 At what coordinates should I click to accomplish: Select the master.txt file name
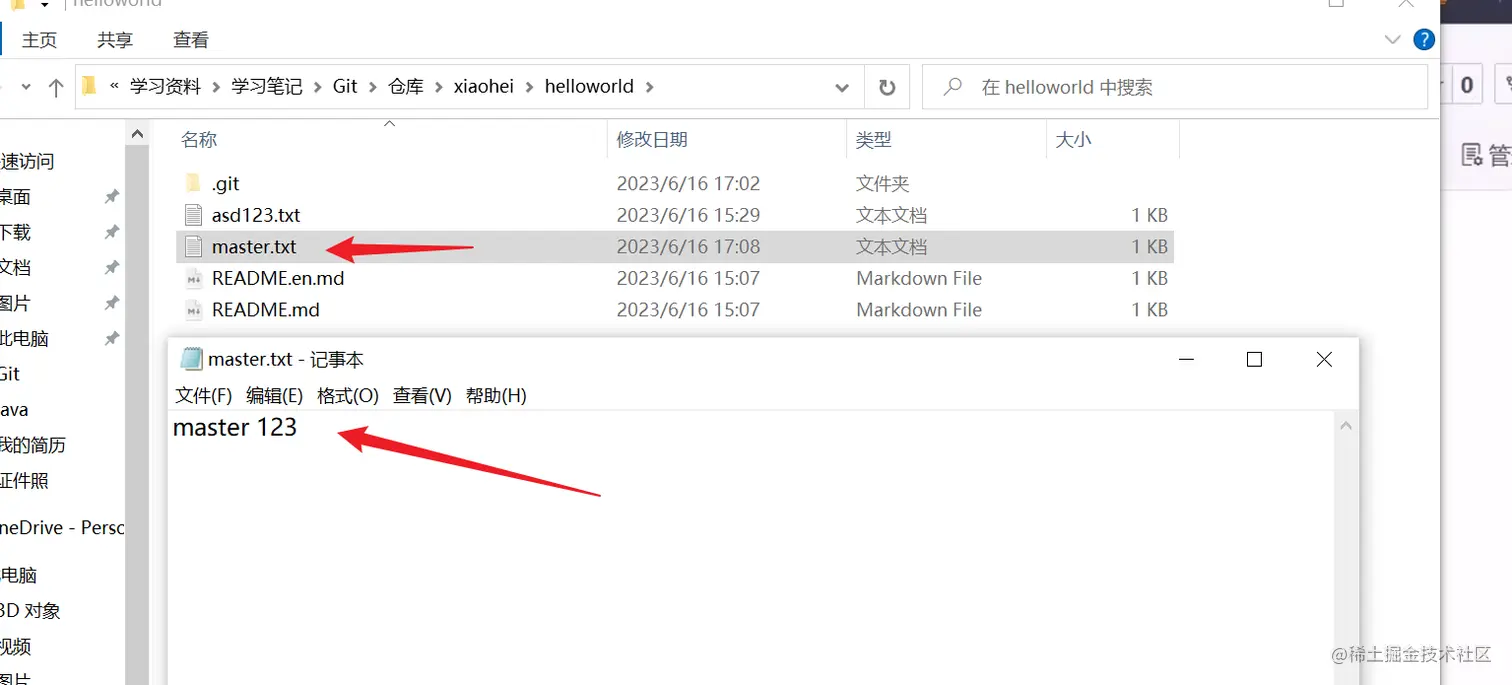254,246
